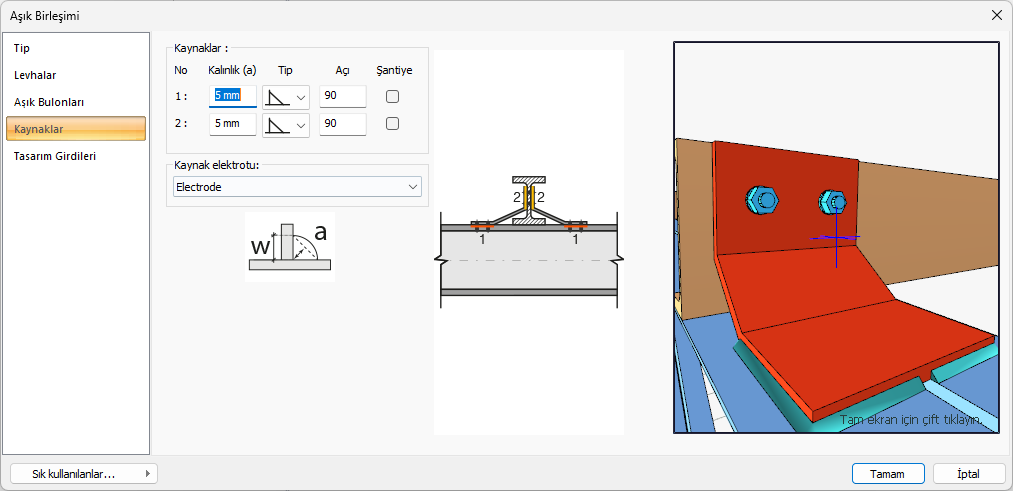Click the left blue bolt in 3D preview
The image size is (1013, 491).
click(x=761, y=200)
